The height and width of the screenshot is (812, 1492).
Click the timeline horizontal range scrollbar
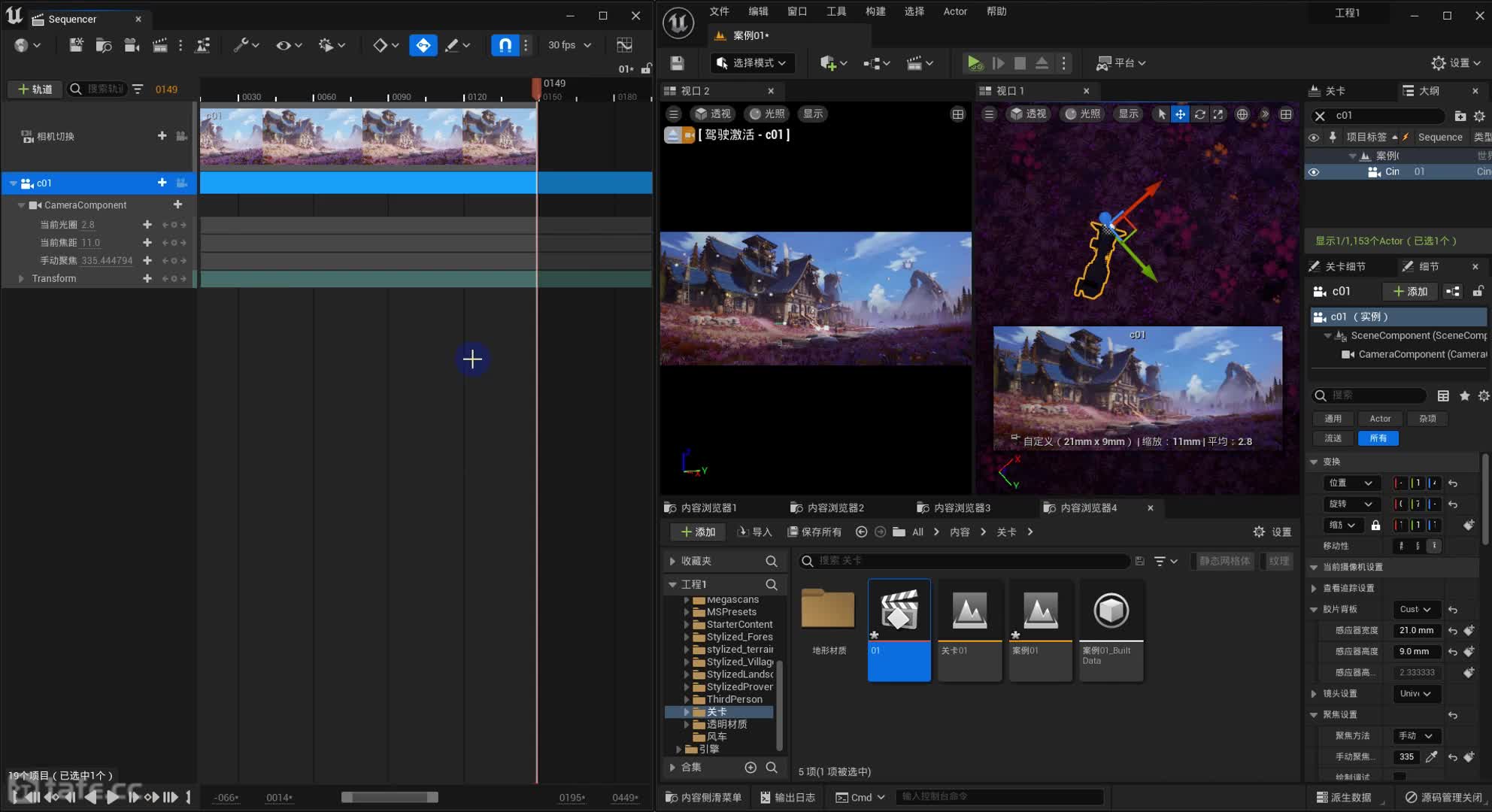(390, 797)
